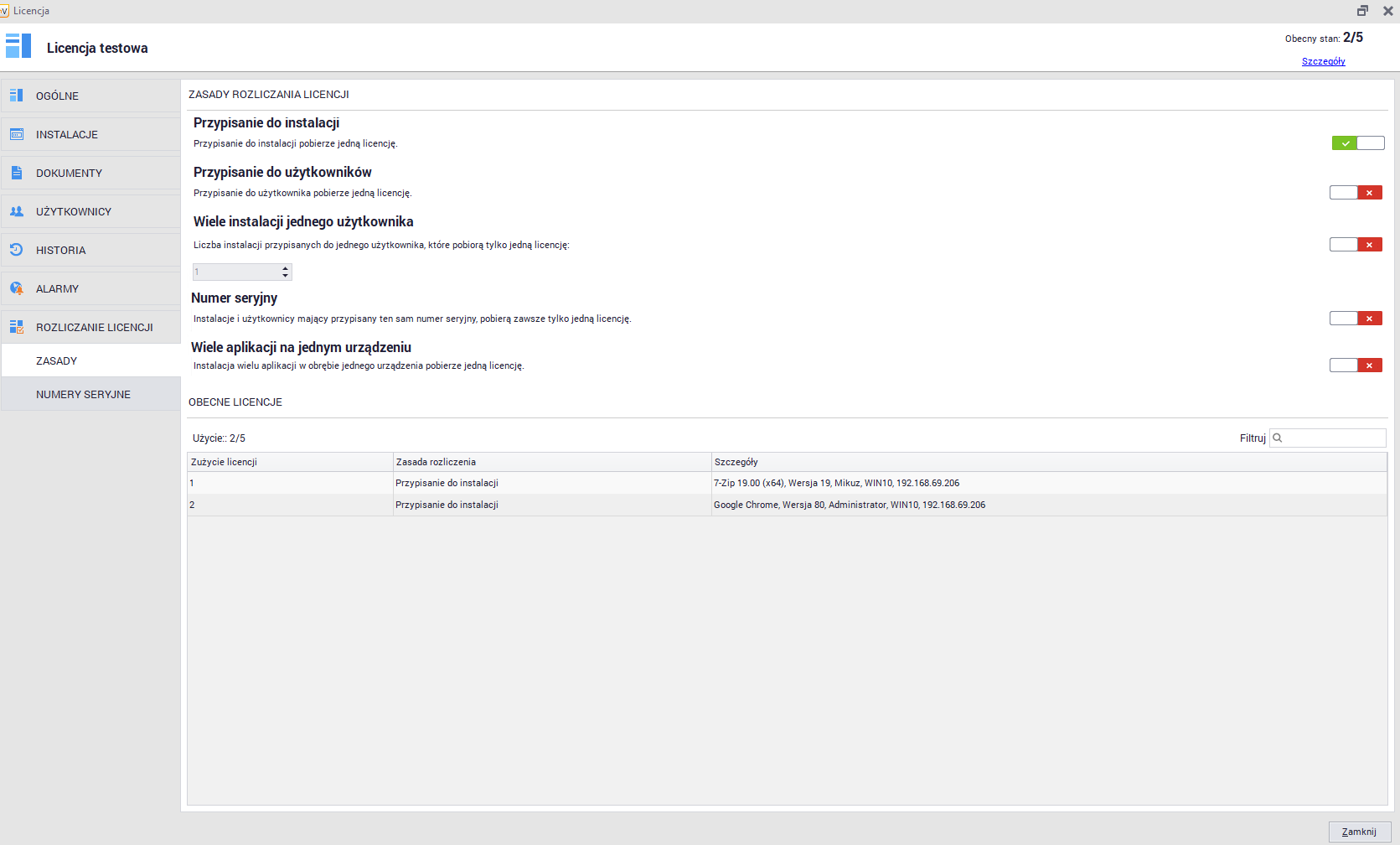Click the Rozliczanie licencji icon

pyautogui.click(x=17, y=327)
